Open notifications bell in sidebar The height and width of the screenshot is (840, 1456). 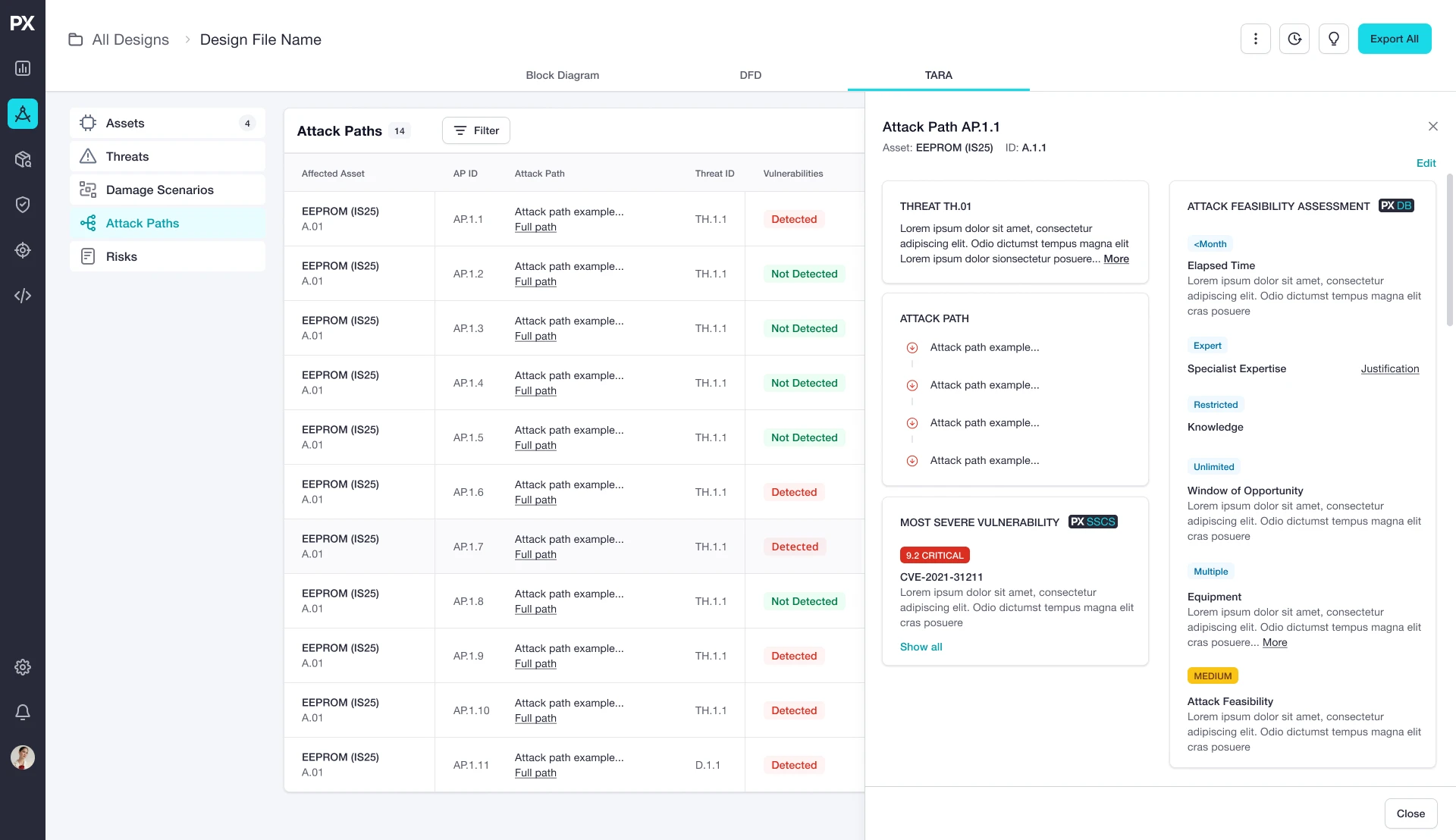pyautogui.click(x=23, y=712)
